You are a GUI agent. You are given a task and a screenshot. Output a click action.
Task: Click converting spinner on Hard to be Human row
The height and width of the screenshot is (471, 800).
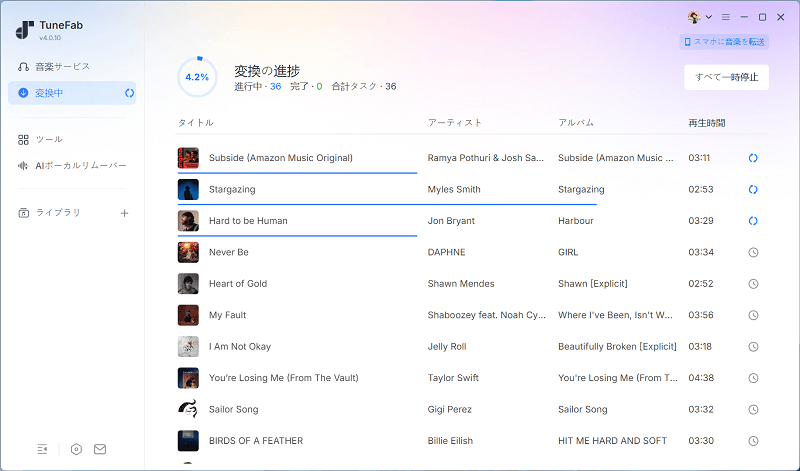[753, 221]
